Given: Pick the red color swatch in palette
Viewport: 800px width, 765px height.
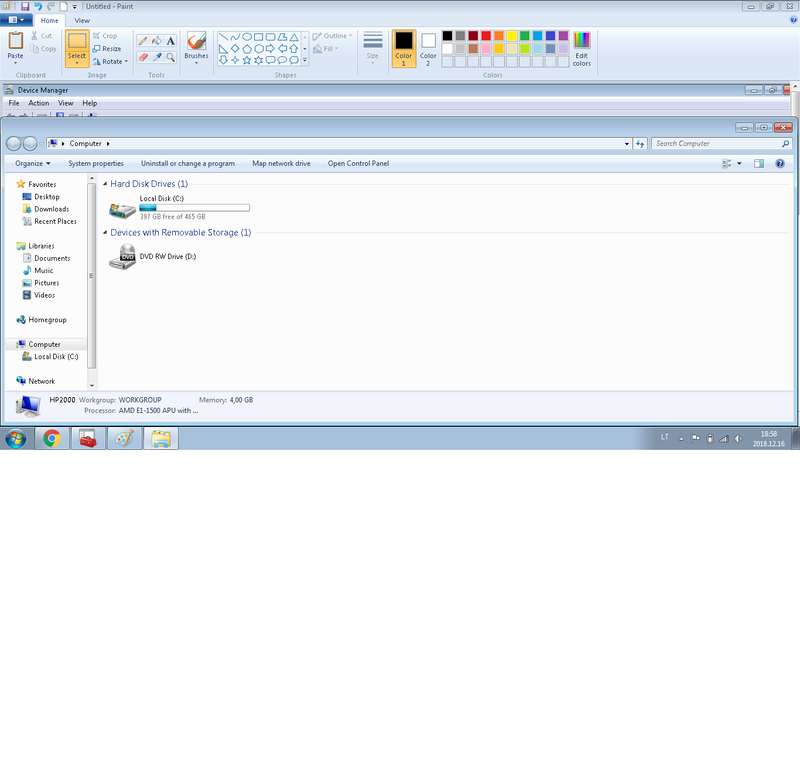Looking at the screenshot, I should (x=486, y=36).
